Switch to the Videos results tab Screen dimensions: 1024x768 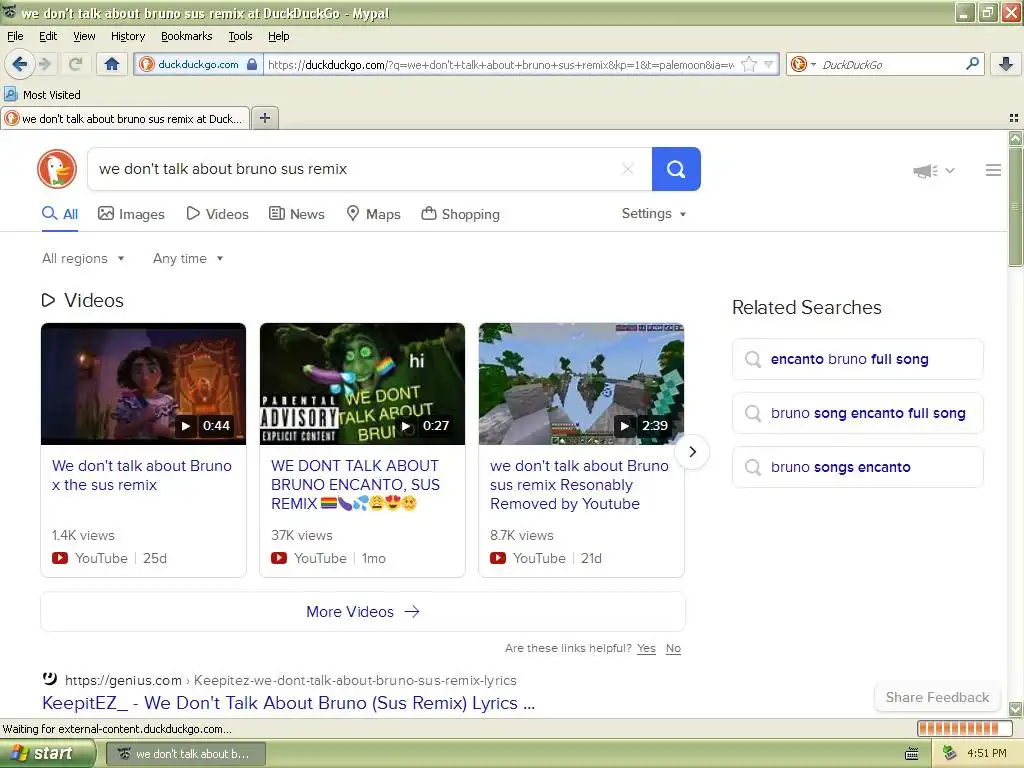pyautogui.click(x=217, y=214)
